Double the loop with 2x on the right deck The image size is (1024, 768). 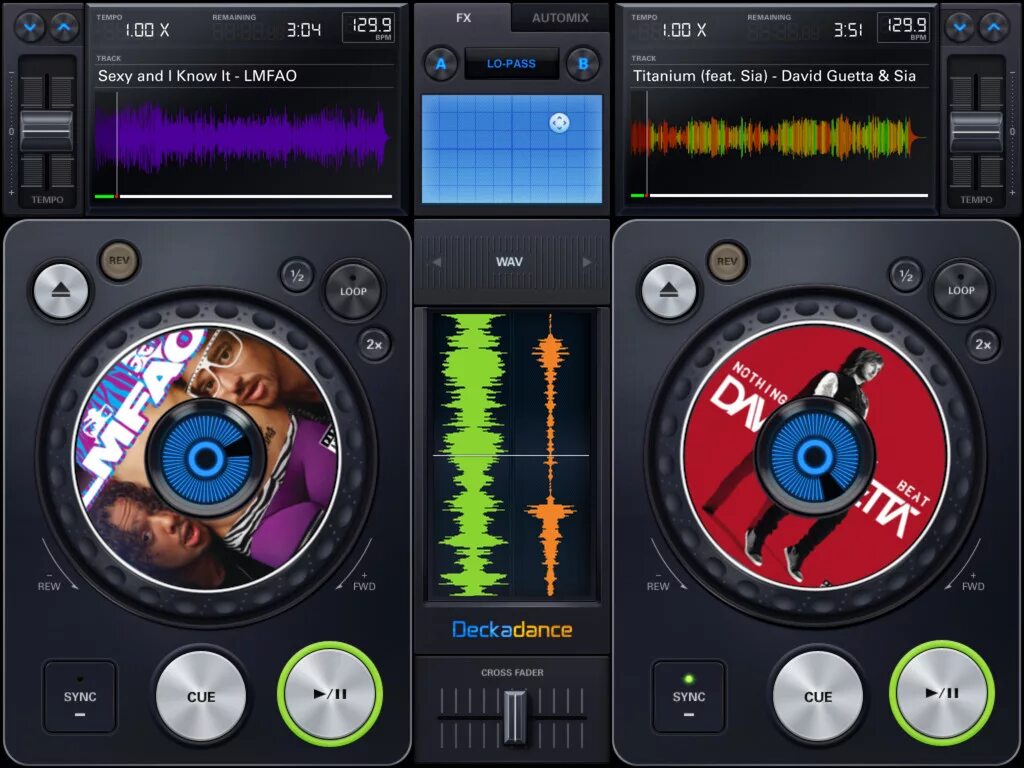pyautogui.click(x=983, y=344)
